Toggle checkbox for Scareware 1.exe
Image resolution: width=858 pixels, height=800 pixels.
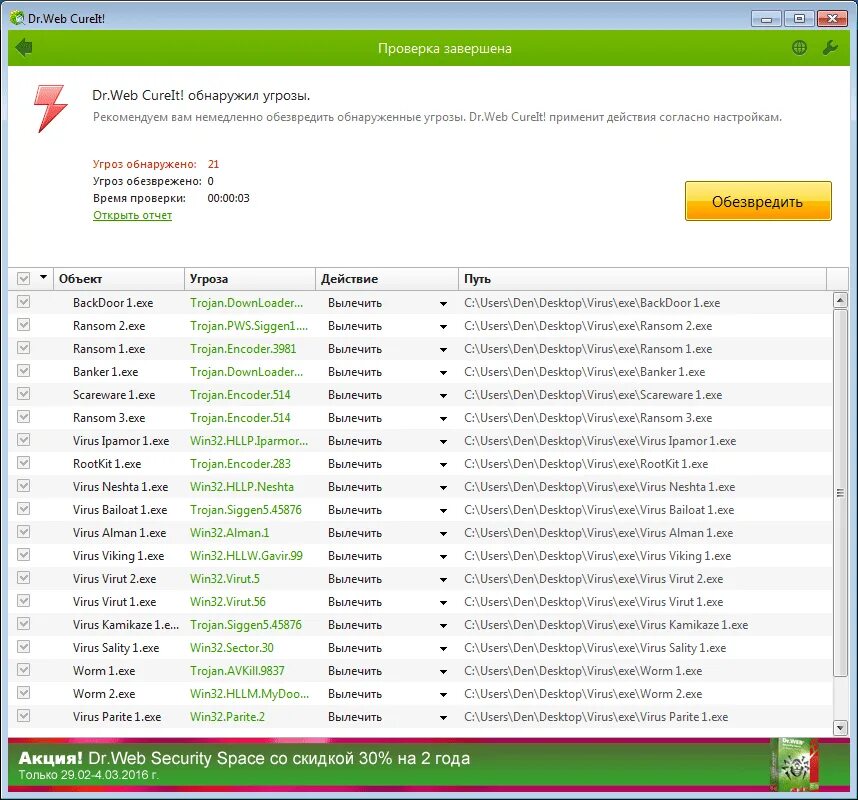click(x=24, y=394)
